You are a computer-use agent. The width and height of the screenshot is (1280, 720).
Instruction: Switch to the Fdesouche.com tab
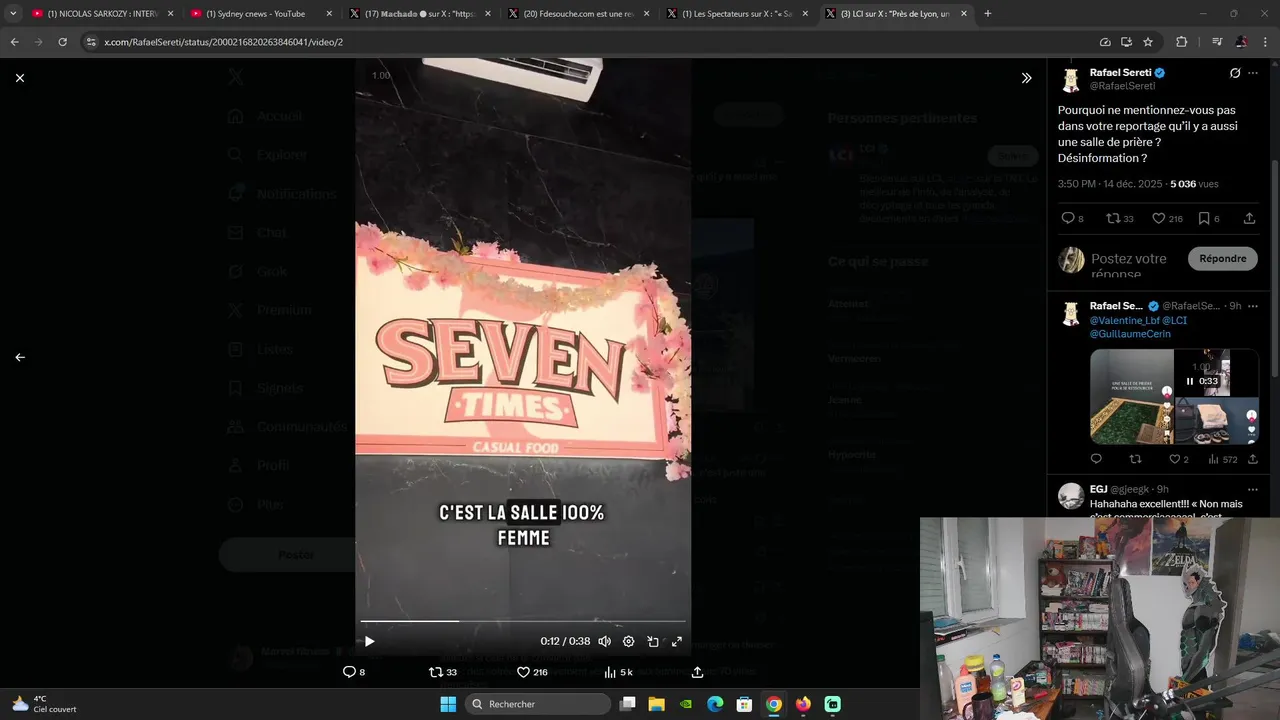pyautogui.click(x=580, y=14)
